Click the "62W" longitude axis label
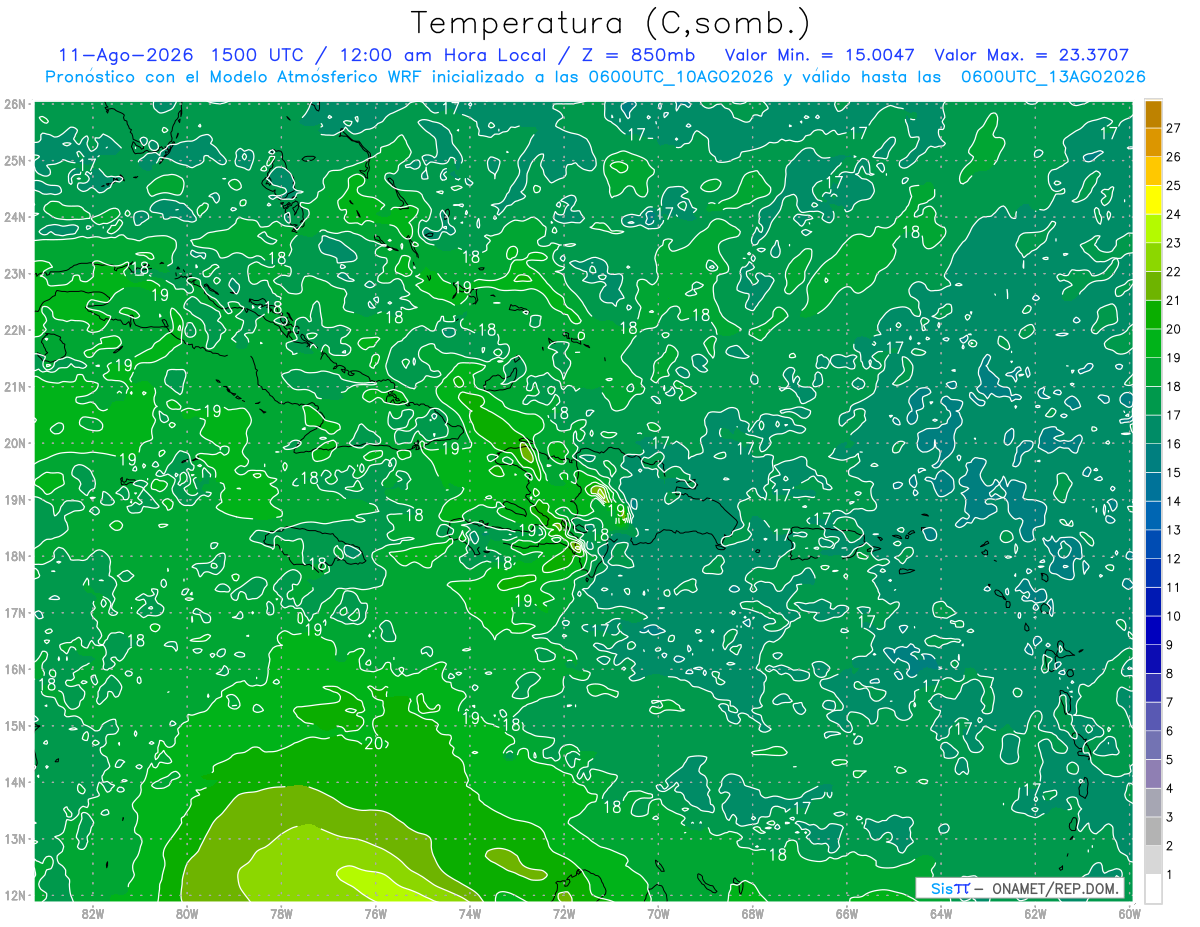The height and width of the screenshot is (927, 1200). 1035,913
